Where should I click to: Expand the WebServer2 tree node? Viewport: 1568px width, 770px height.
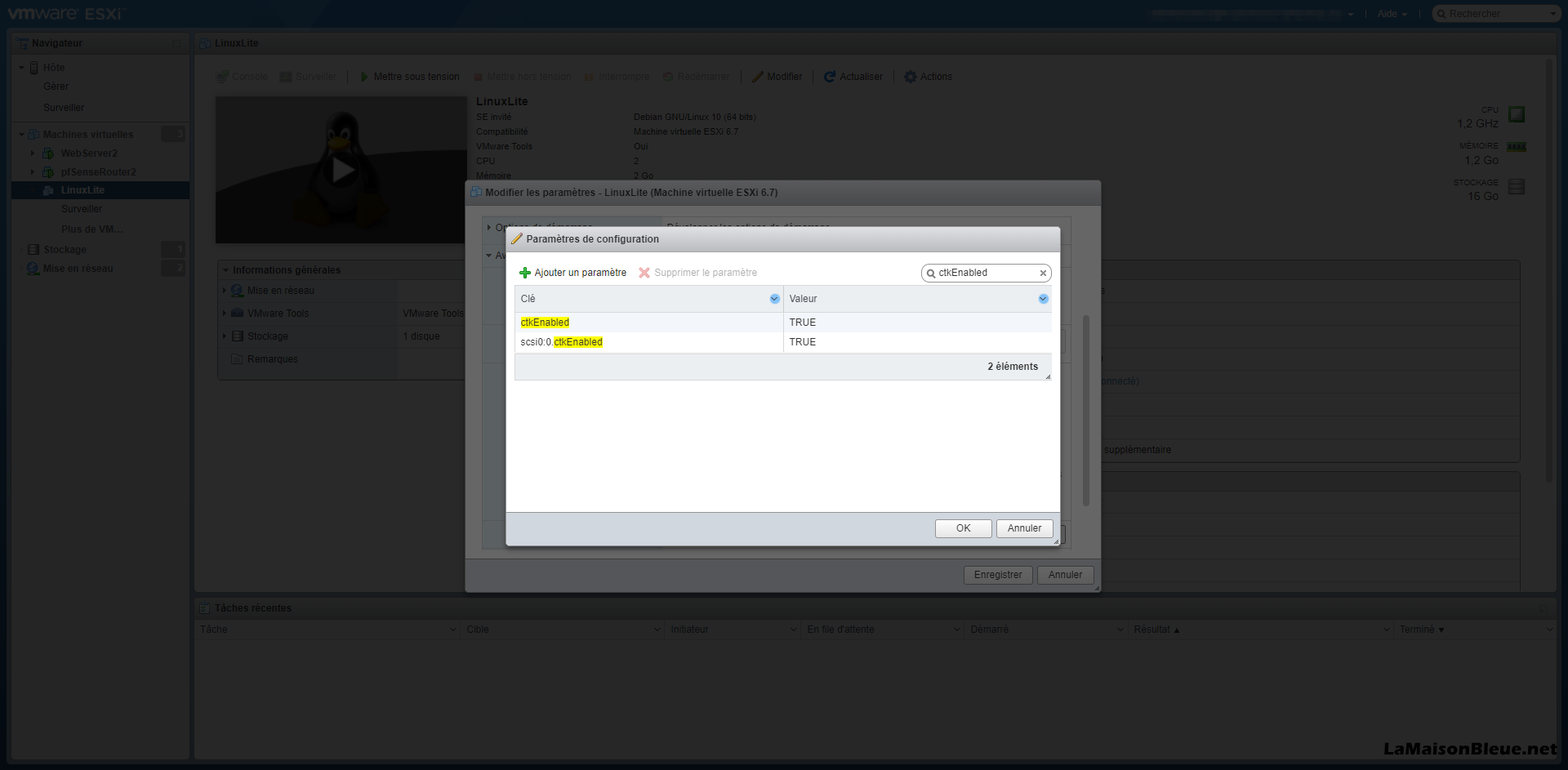click(x=33, y=153)
